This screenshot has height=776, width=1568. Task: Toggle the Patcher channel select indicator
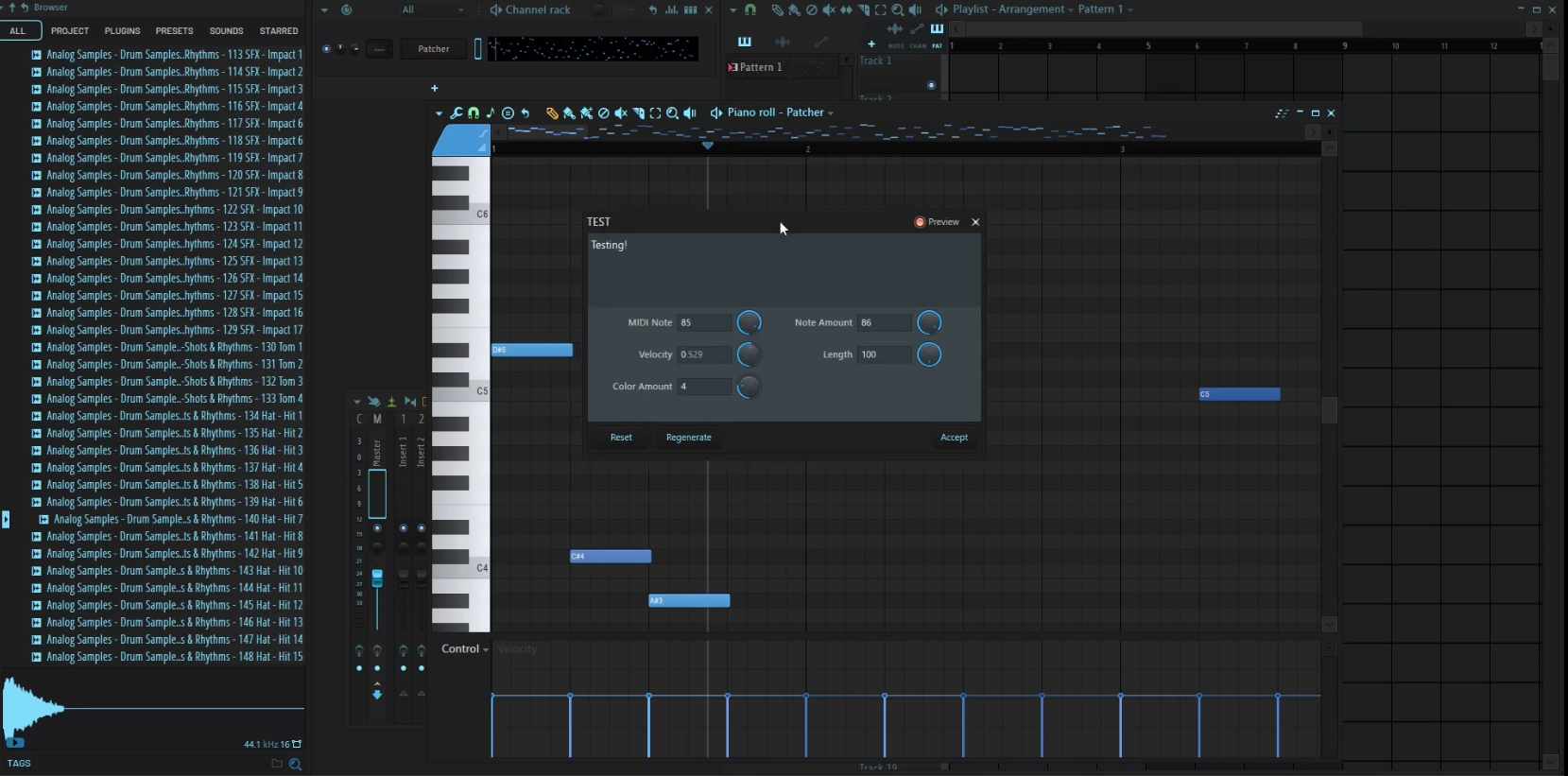coord(478,49)
